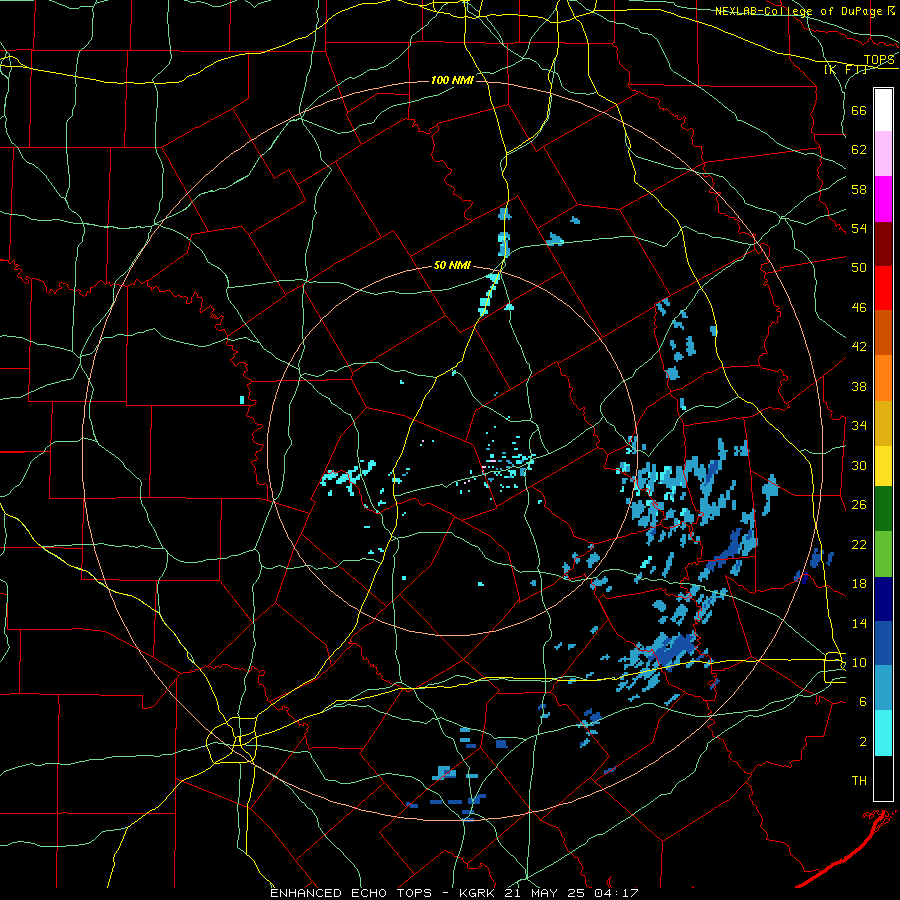
Task: Click the legend label 'TH'
Action: coord(859,781)
